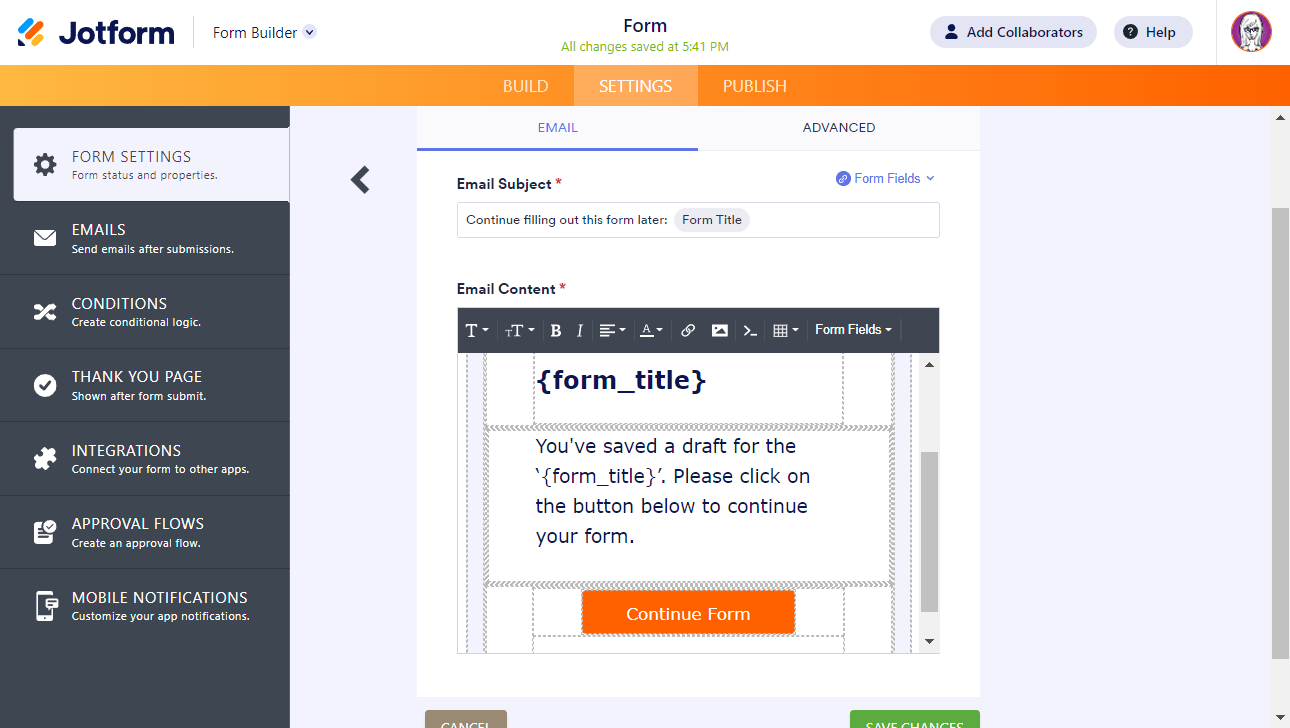The height and width of the screenshot is (728, 1290).
Task: Click the source code view icon
Action: (750, 330)
